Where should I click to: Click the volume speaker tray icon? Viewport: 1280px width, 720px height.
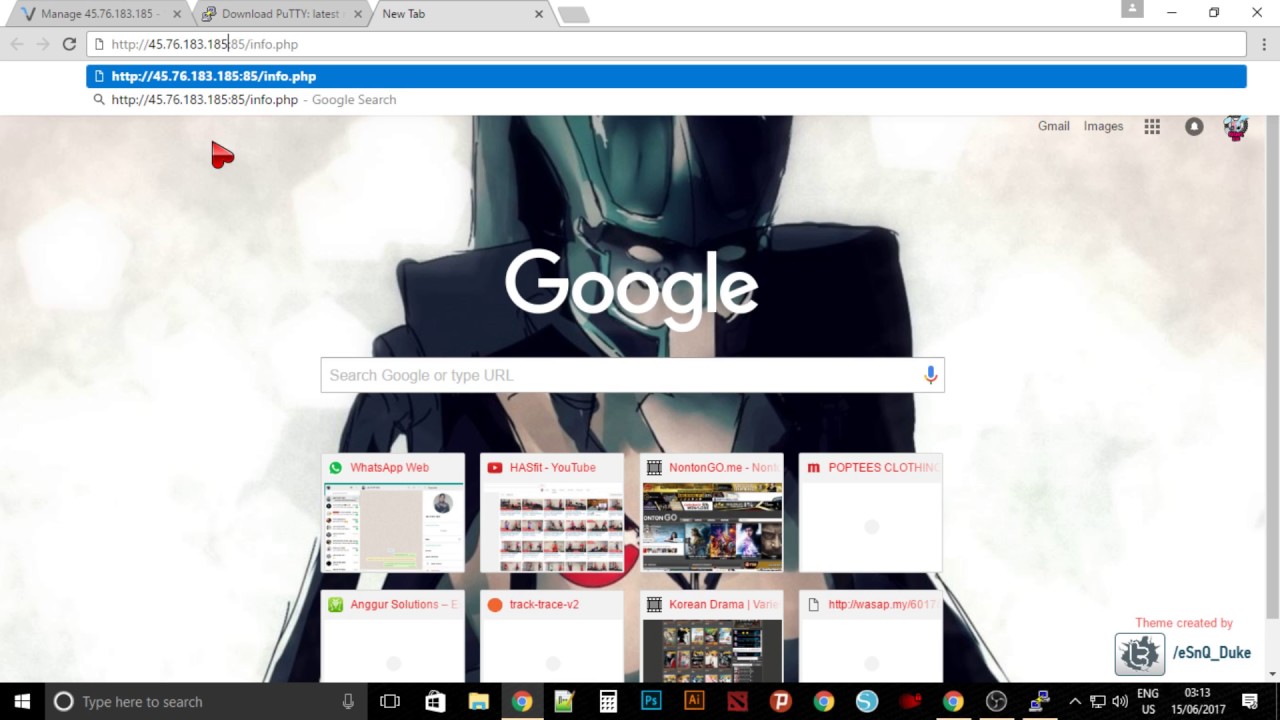click(x=1120, y=701)
